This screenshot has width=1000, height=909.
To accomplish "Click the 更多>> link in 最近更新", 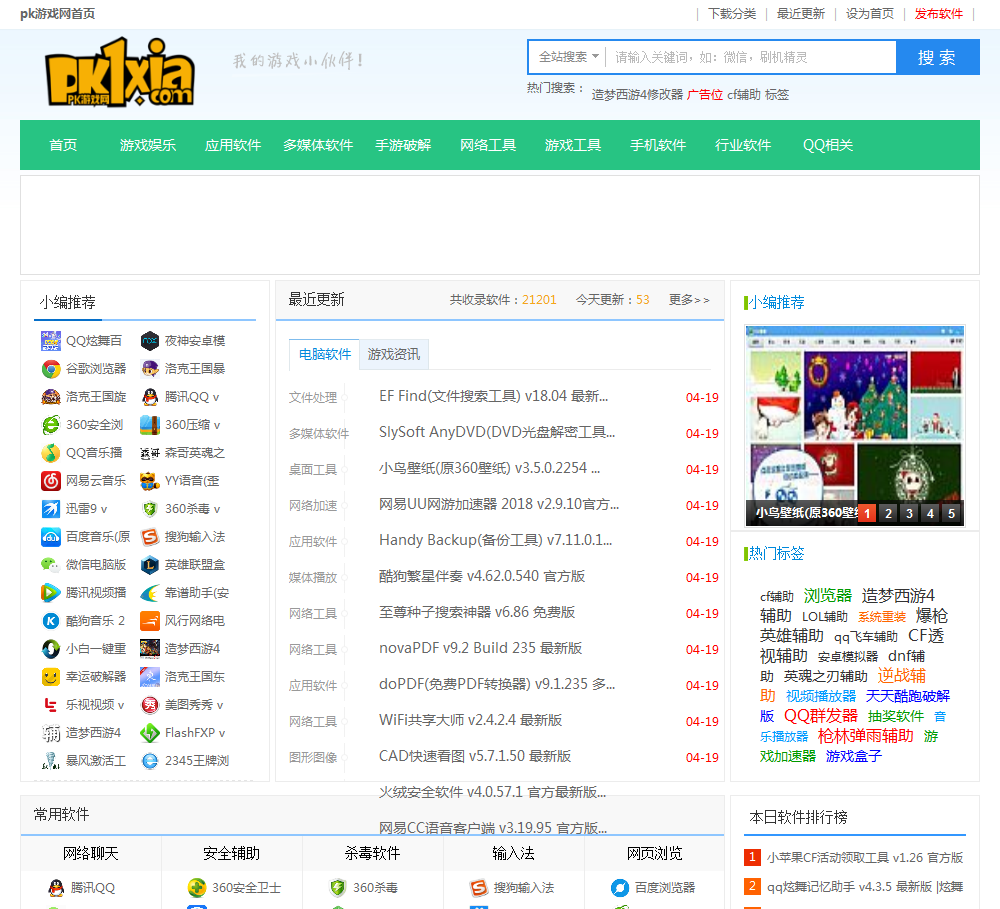I will pos(689,300).
